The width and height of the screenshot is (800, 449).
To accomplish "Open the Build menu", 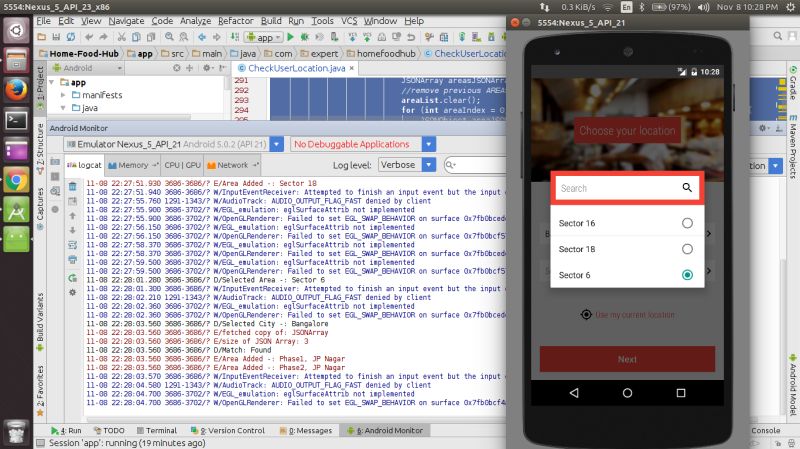I will pos(271,21).
